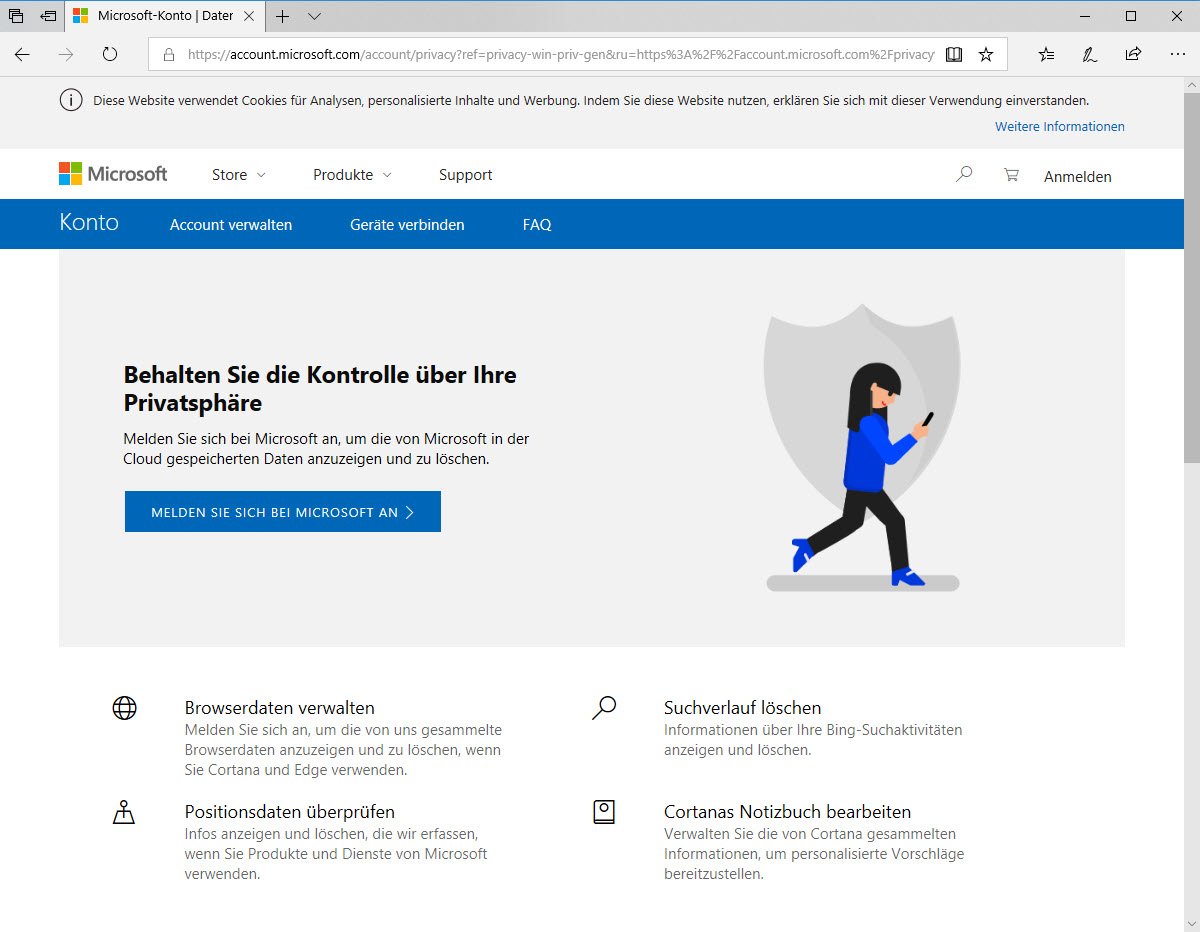Click the globe icon for Browserdaten
The height and width of the screenshot is (932, 1200).
tap(124, 708)
